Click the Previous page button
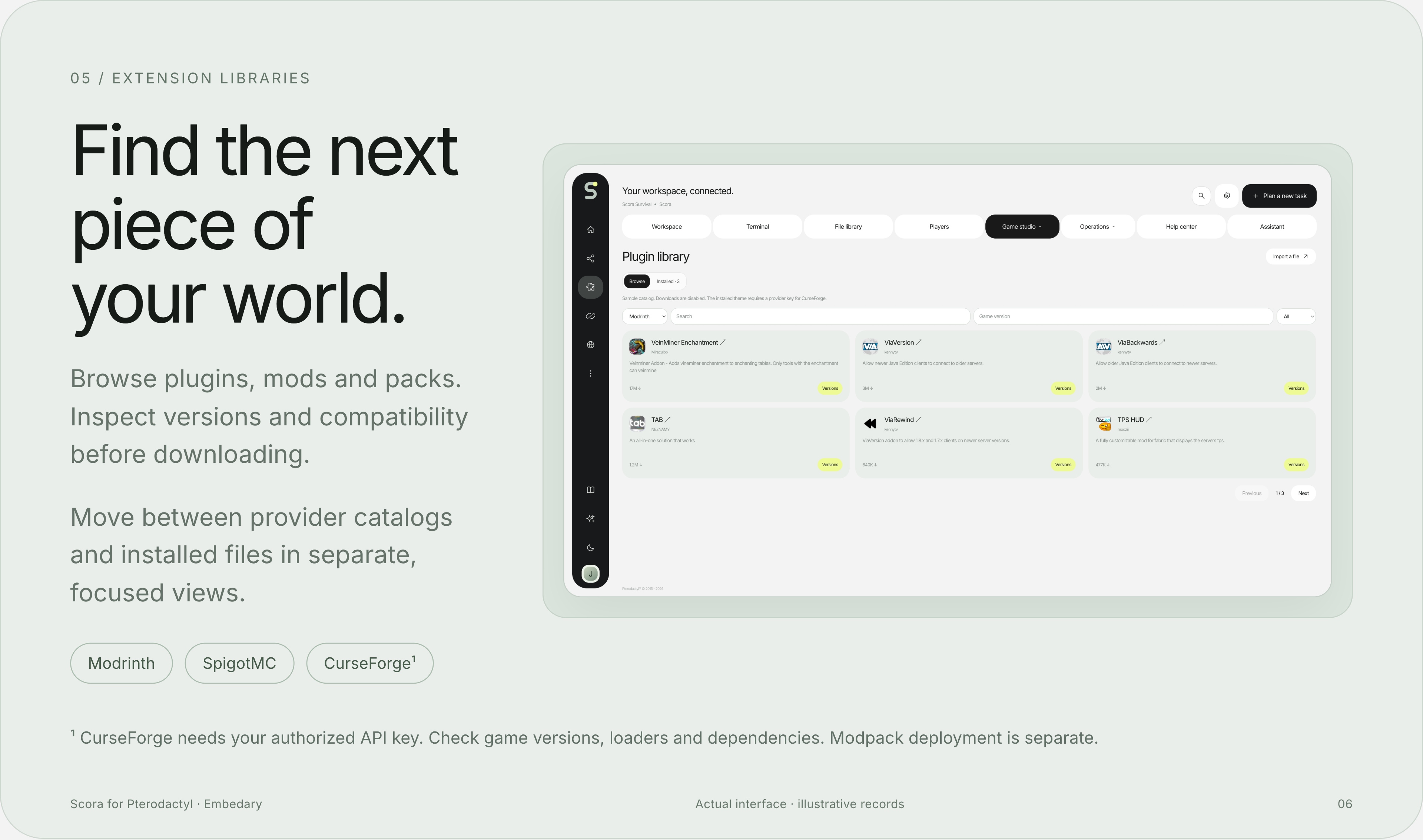The width and height of the screenshot is (1423, 840). 1251,494
